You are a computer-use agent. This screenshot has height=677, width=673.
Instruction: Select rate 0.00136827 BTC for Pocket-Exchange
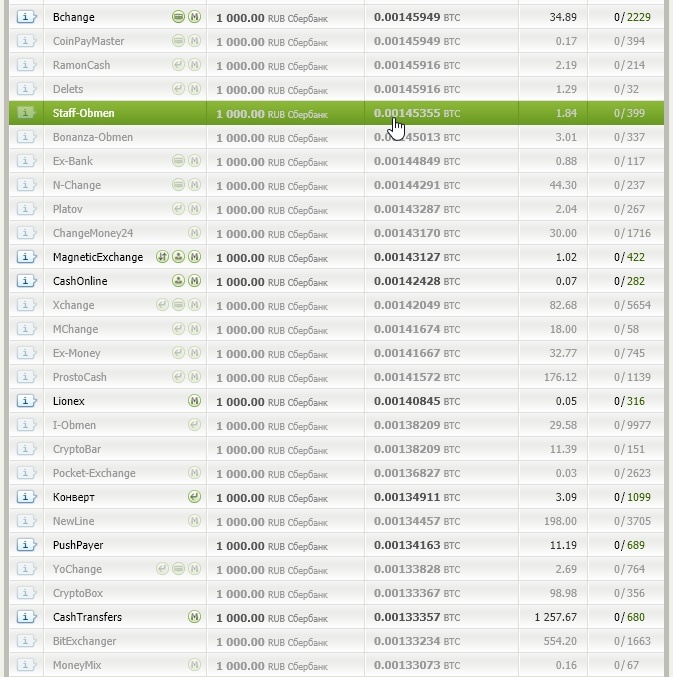[x=417, y=473]
